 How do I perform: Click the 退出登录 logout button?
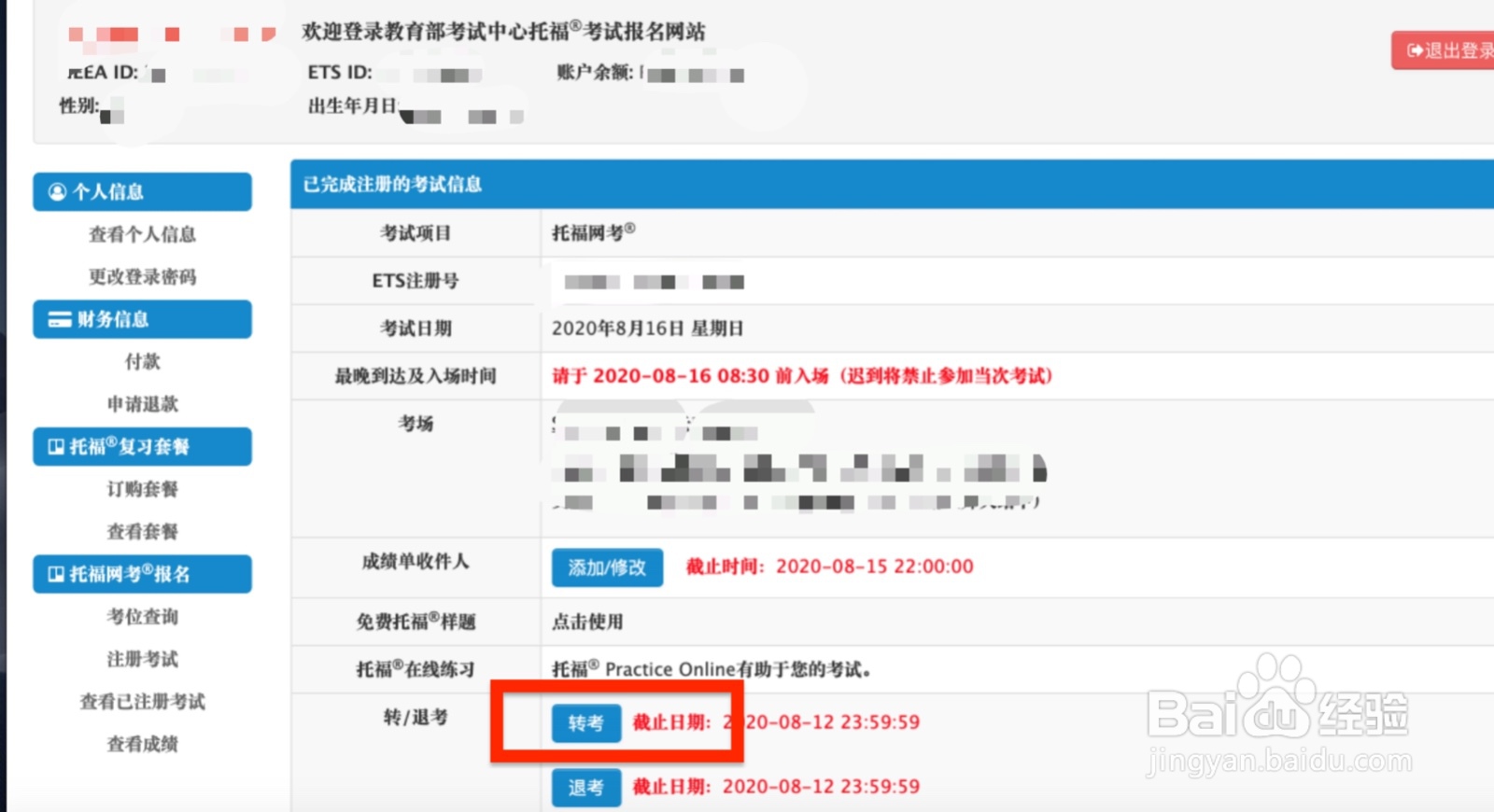point(1444,50)
